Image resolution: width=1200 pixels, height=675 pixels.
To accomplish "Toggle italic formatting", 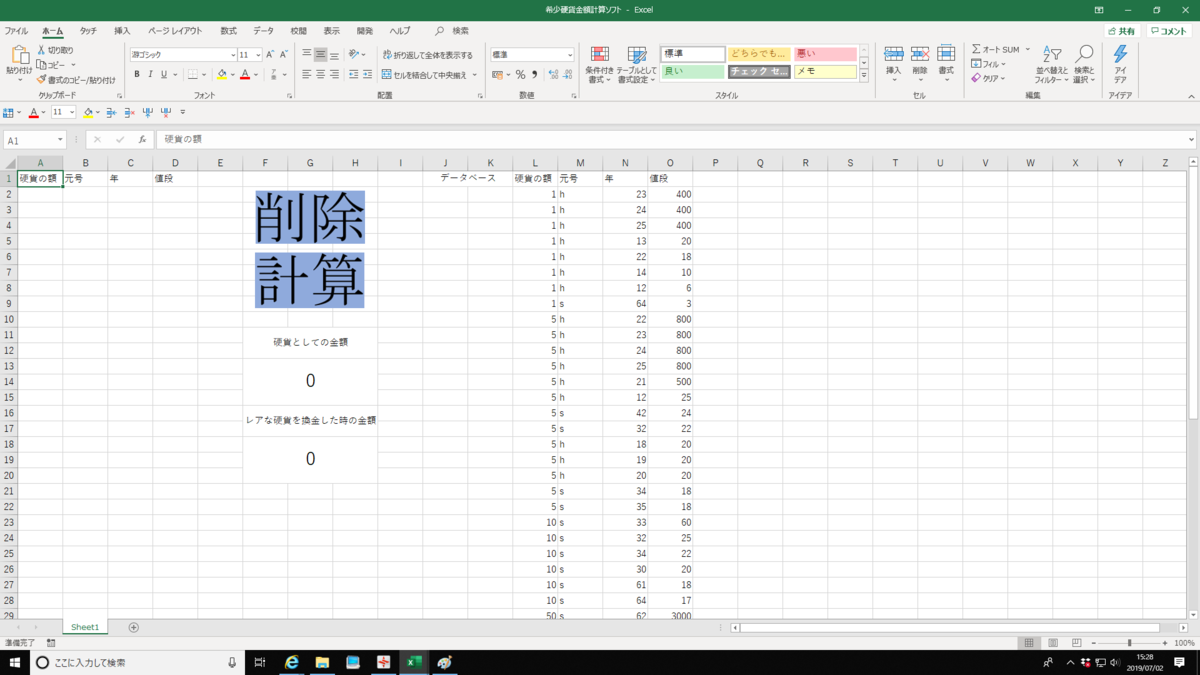I will [x=150, y=76].
